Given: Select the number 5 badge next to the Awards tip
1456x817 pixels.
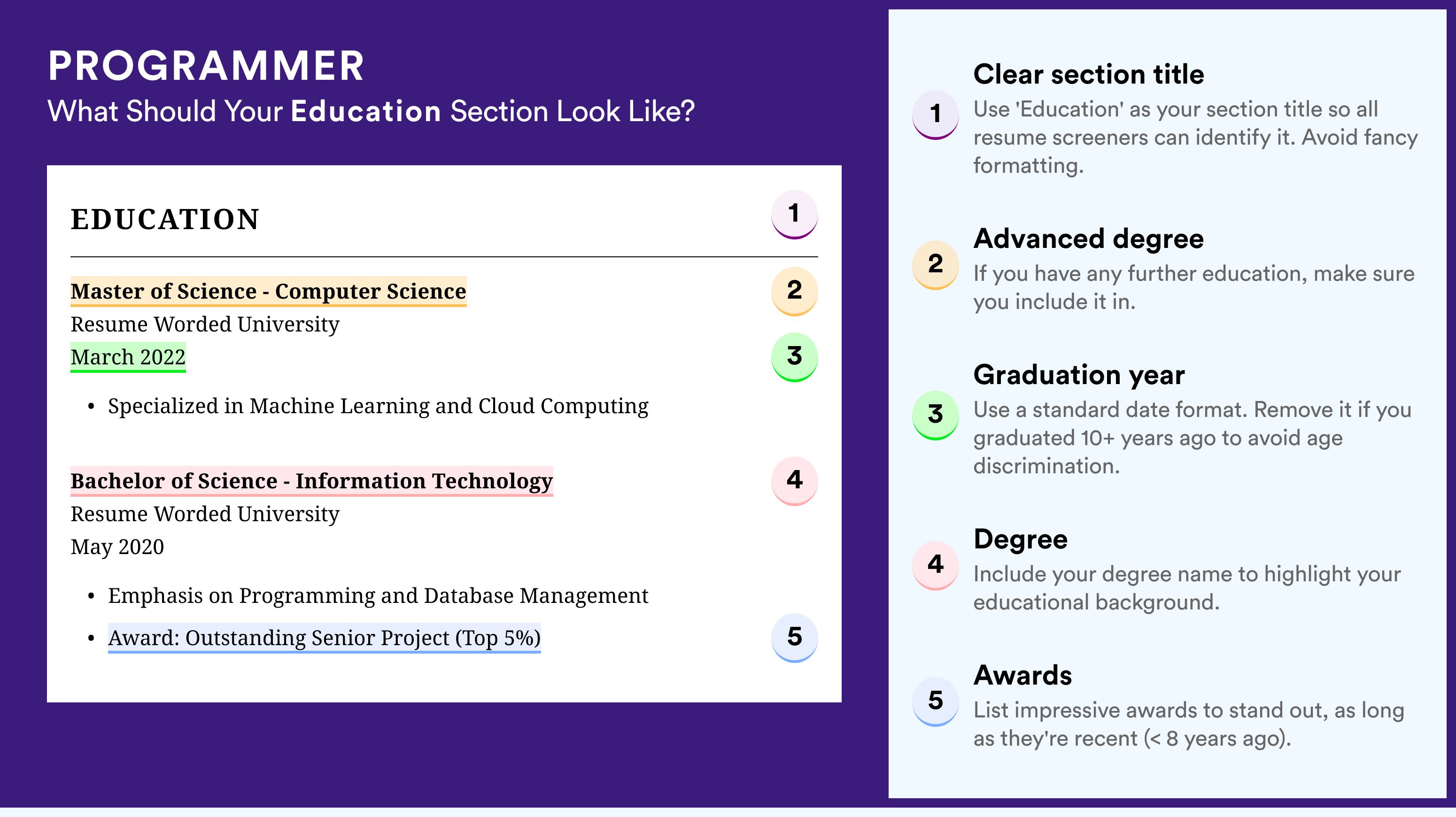Looking at the screenshot, I should pyautogui.click(x=936, y=702).
